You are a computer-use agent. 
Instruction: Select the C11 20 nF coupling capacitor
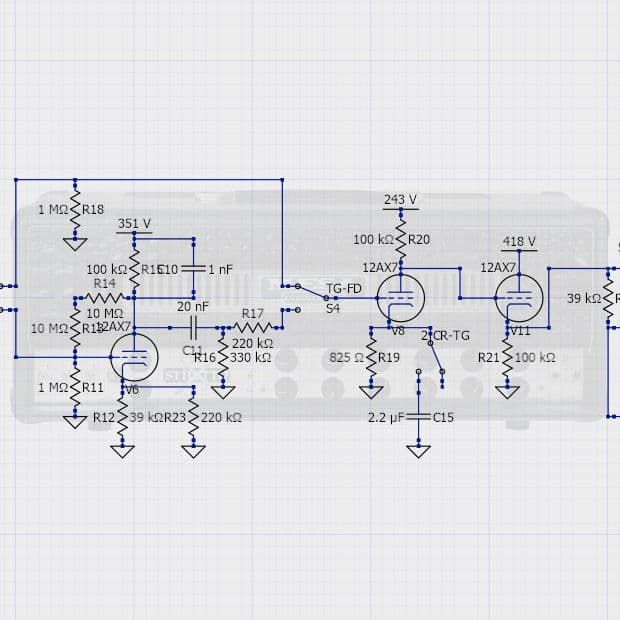pos(193,327)
